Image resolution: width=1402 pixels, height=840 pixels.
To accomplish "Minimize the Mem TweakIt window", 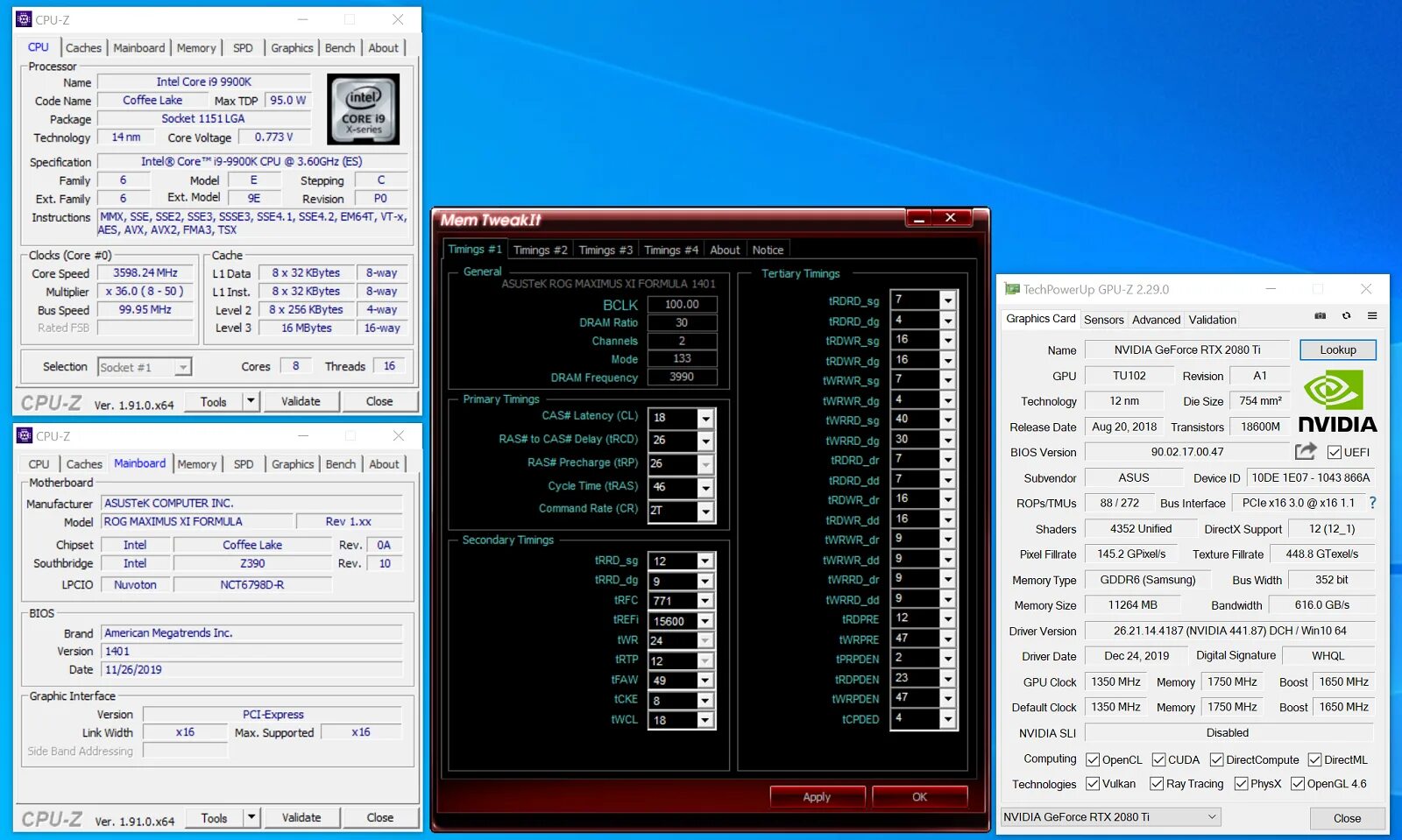I will (919, 218).
